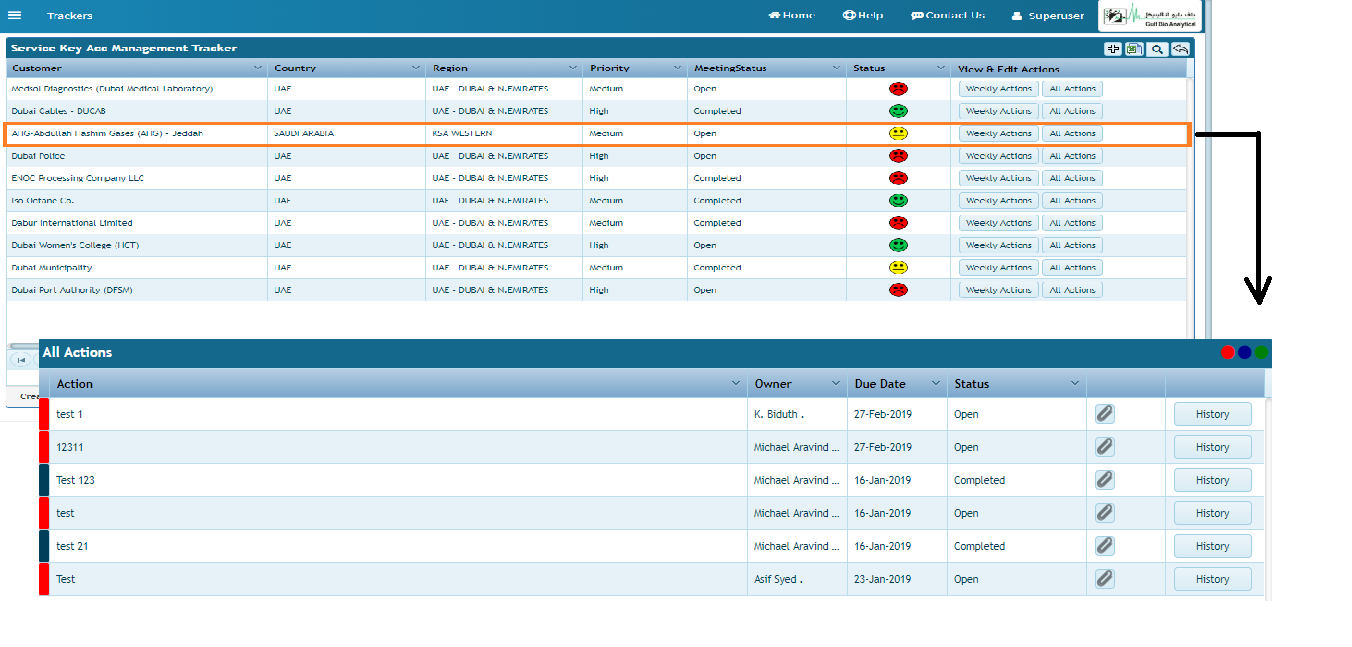The image size is (1352, 647).
Task: Click Weekly Actions for Dubai Police
Action: (999, 156)
